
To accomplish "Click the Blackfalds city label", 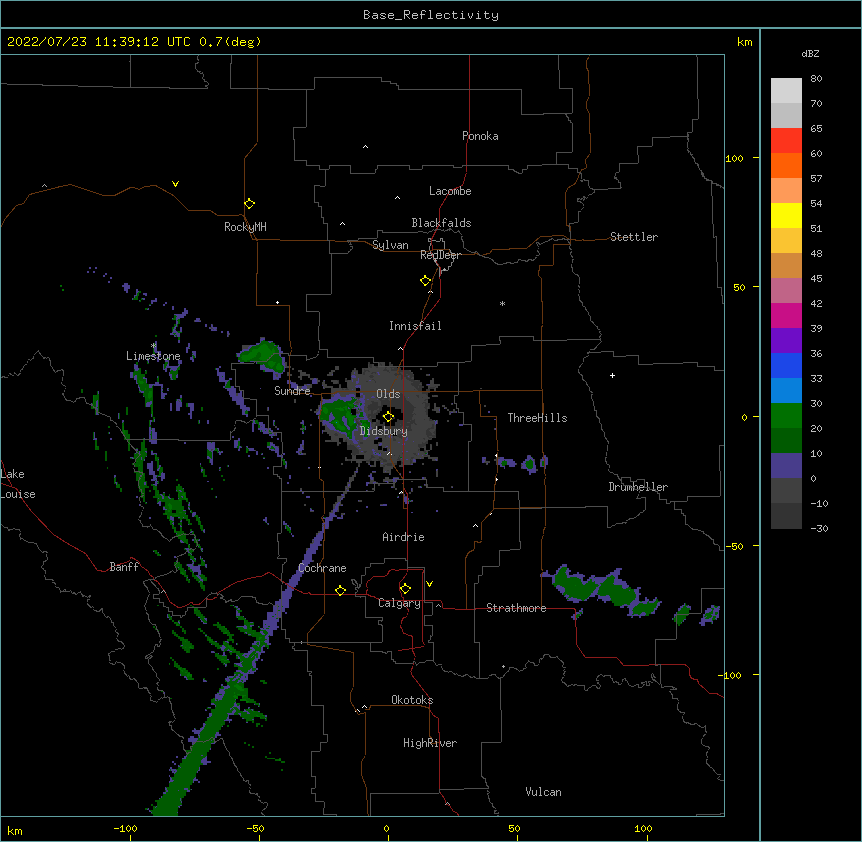I will [x=441, y=223].
